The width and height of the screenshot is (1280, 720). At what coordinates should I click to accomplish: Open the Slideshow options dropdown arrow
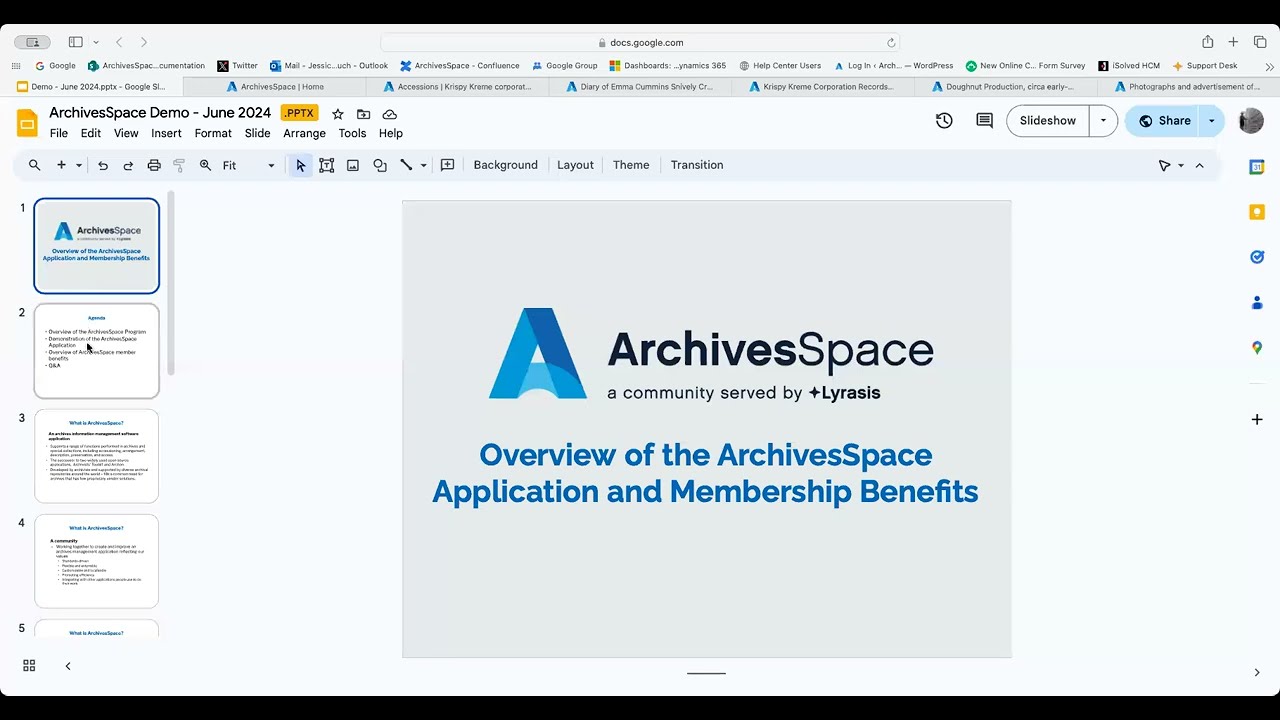(1103, 121)
